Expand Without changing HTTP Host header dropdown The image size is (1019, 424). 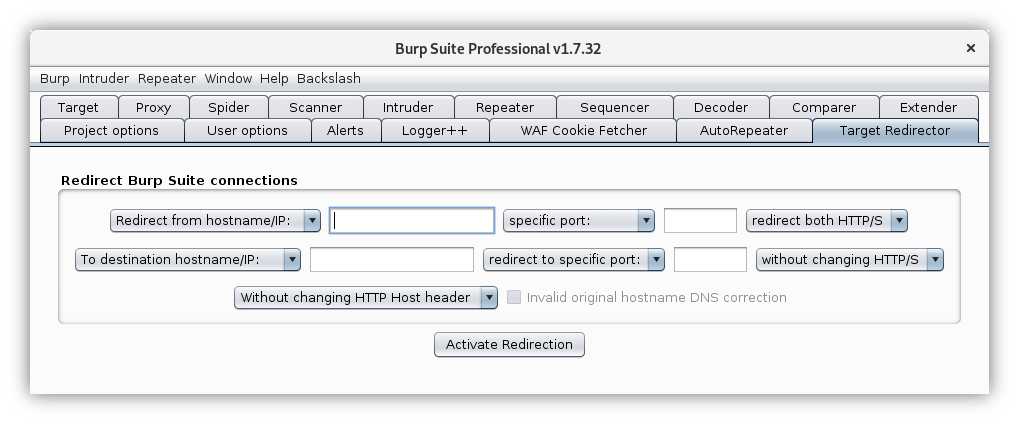[366, 298]
